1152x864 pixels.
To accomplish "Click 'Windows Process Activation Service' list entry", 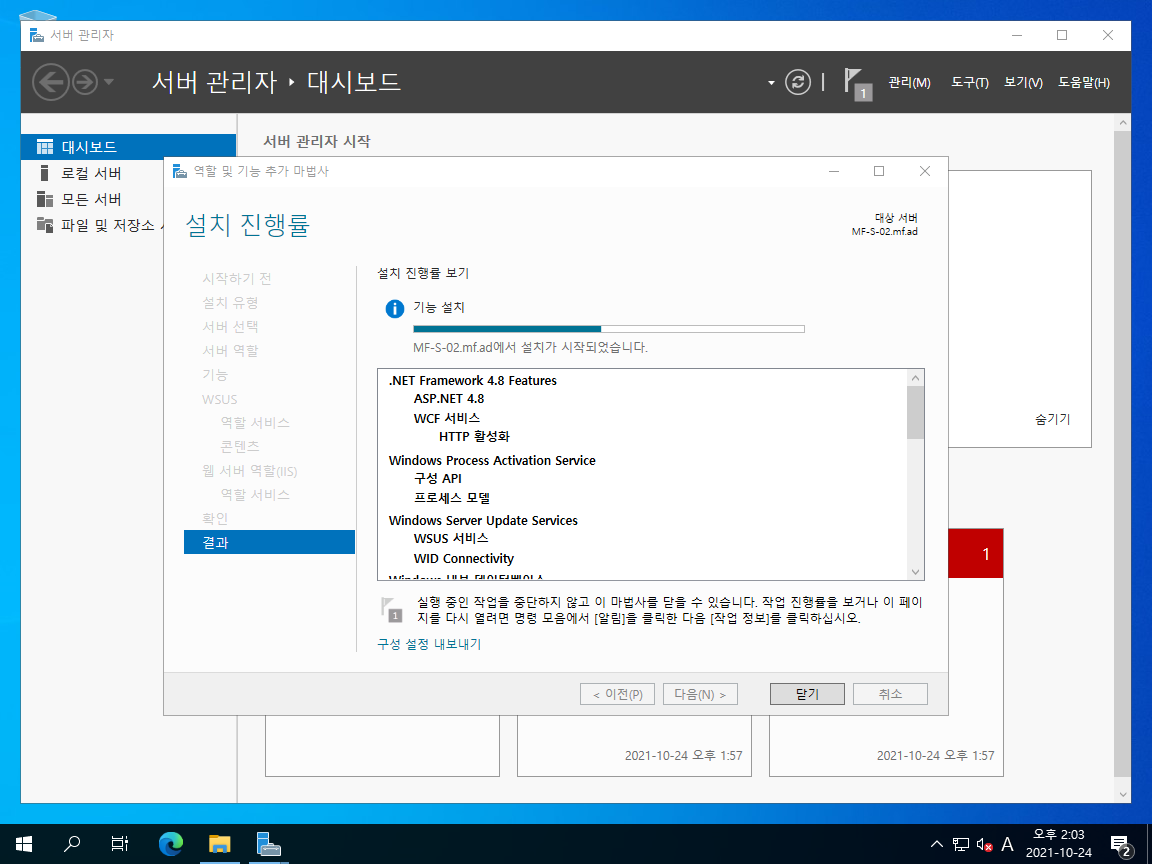I will 492,461.
